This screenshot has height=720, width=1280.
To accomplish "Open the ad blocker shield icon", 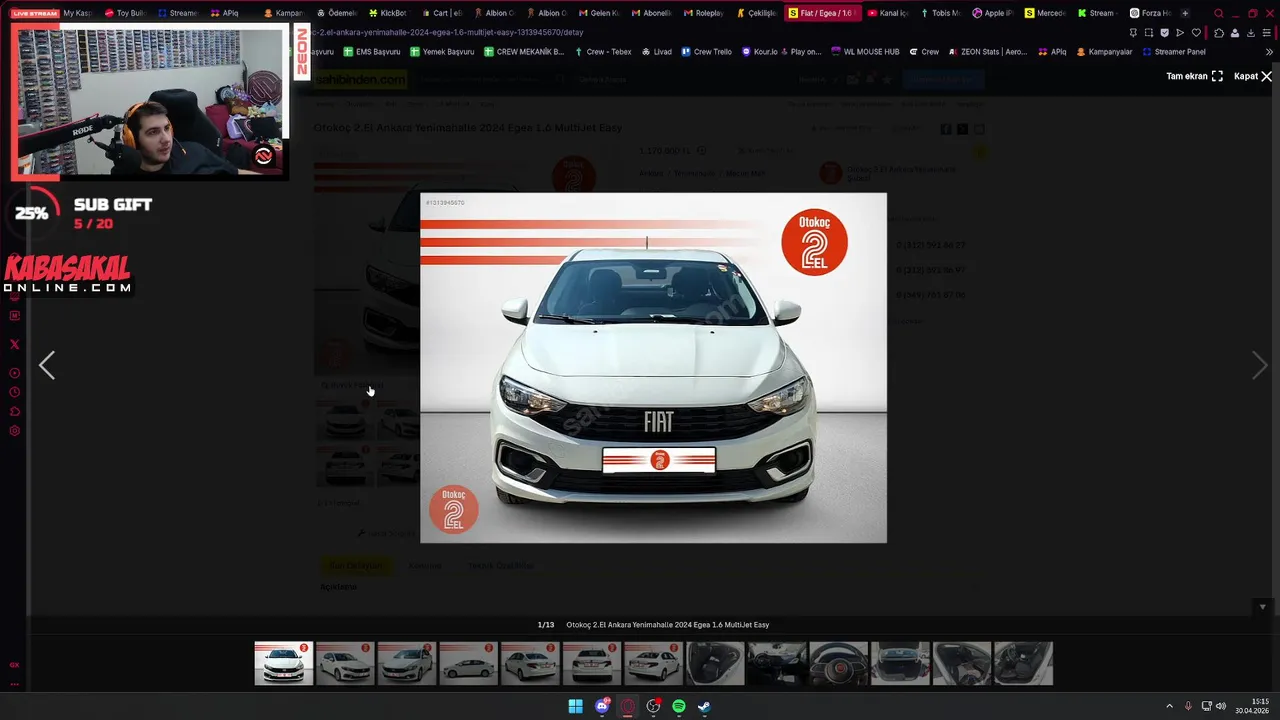I will (x=1164, y=32).
